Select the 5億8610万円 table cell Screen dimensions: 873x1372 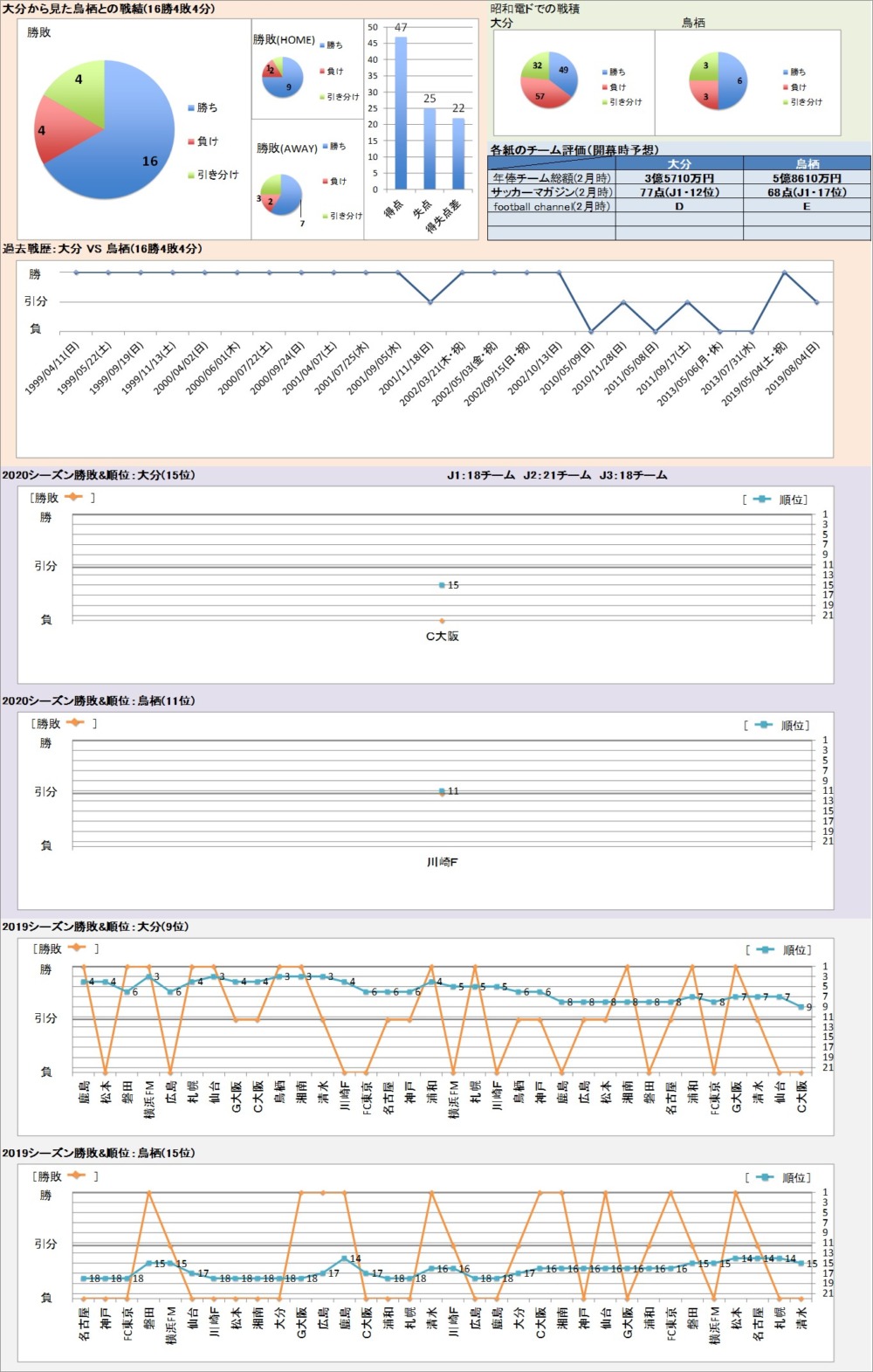click(807, 178)
